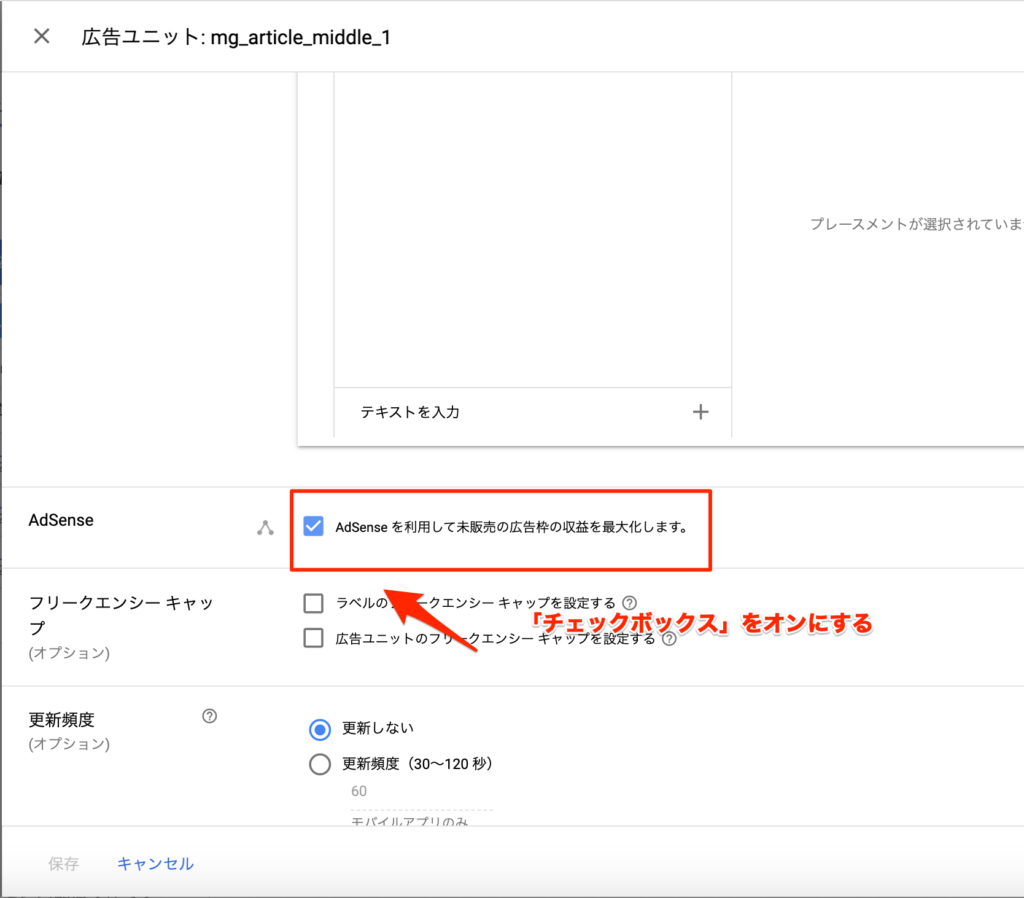Select the 更新しない radio button
The width and height of the screenshot is (1024, 898).
click(x=319, y=729)
